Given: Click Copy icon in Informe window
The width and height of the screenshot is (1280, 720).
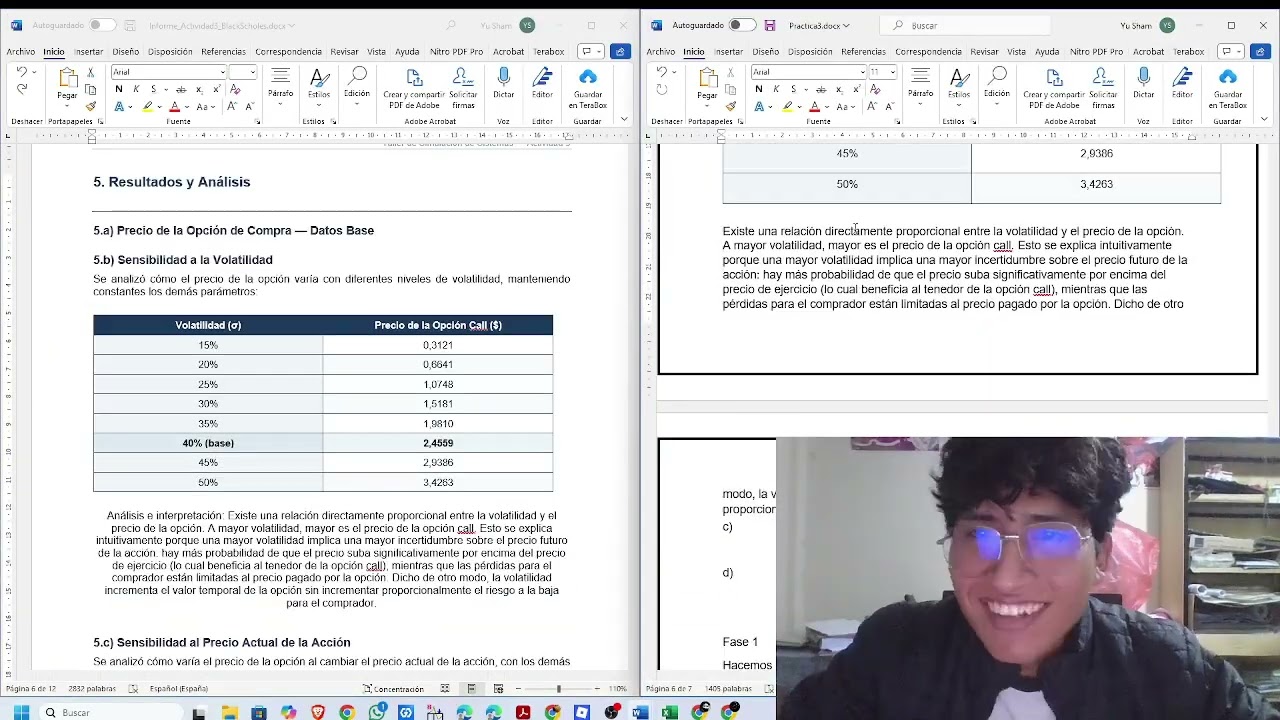Looking at the screenshot, I should coord(90,90).
